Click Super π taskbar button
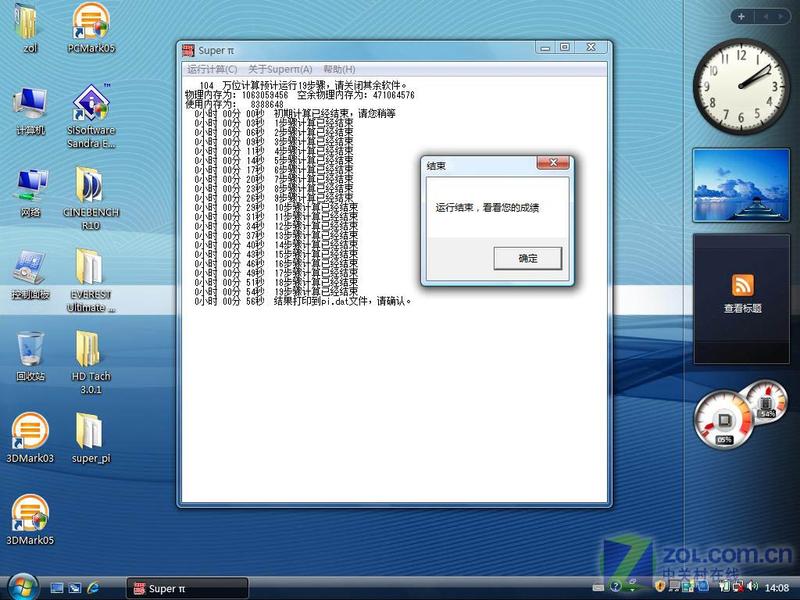This screenshot has width=800, height=600. click(187, 588)
